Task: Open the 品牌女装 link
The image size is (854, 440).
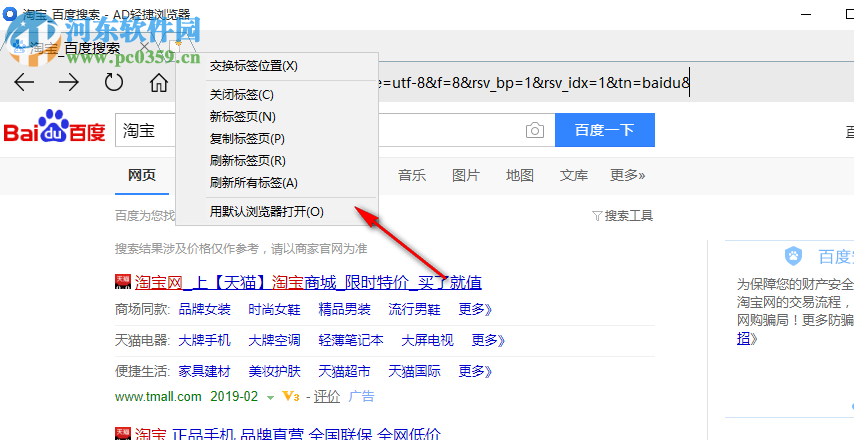Action: pos(205,310)
